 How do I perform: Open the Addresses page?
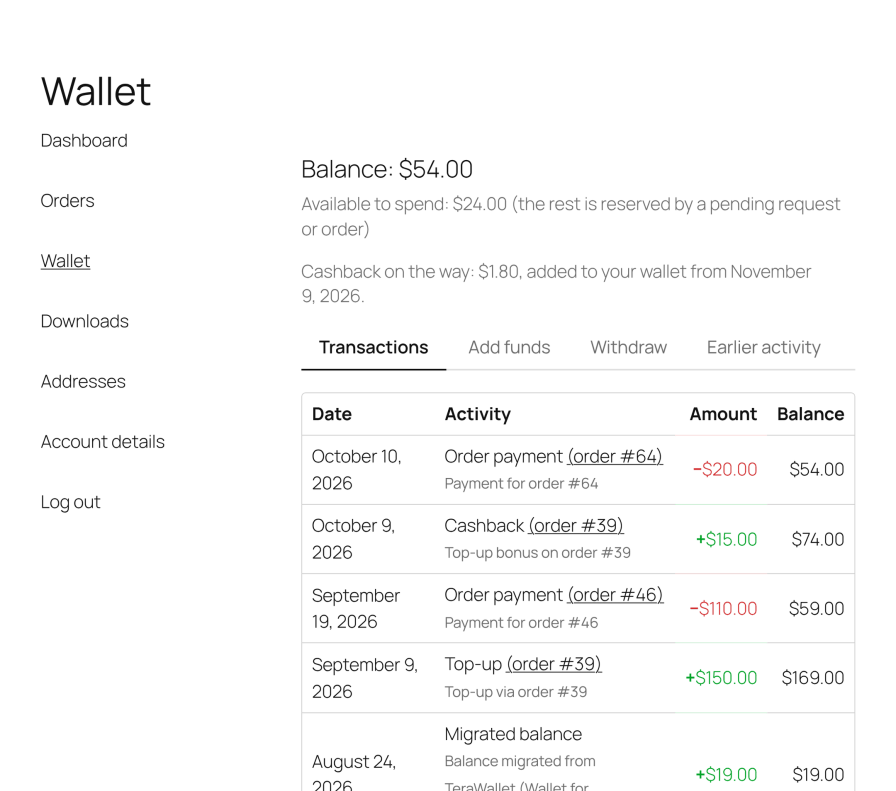click(x=83, y=381)
